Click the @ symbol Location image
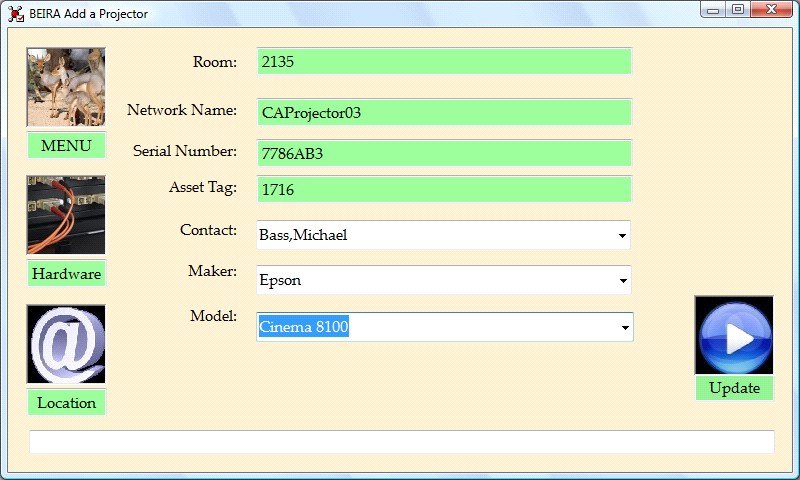Image resolution: width=800 pixels, height=480 pixels. [x=66, y=345]
